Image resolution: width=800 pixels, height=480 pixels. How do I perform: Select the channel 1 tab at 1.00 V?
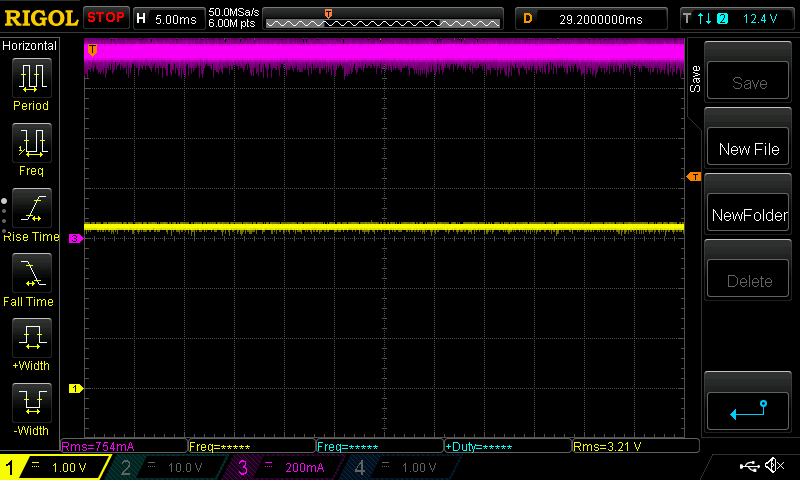coord(55,467)
